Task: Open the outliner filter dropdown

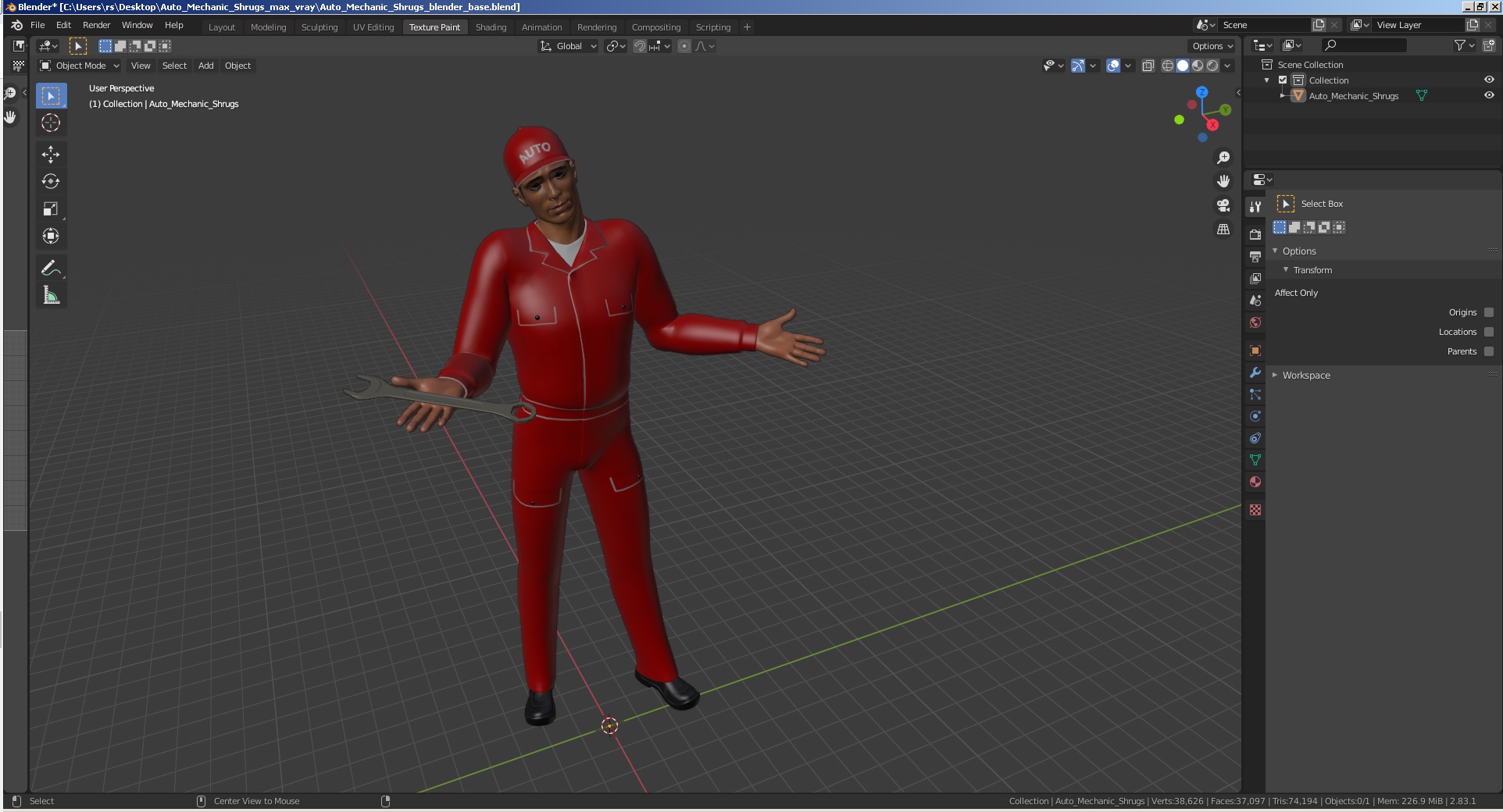Action: coord(1464,46)
